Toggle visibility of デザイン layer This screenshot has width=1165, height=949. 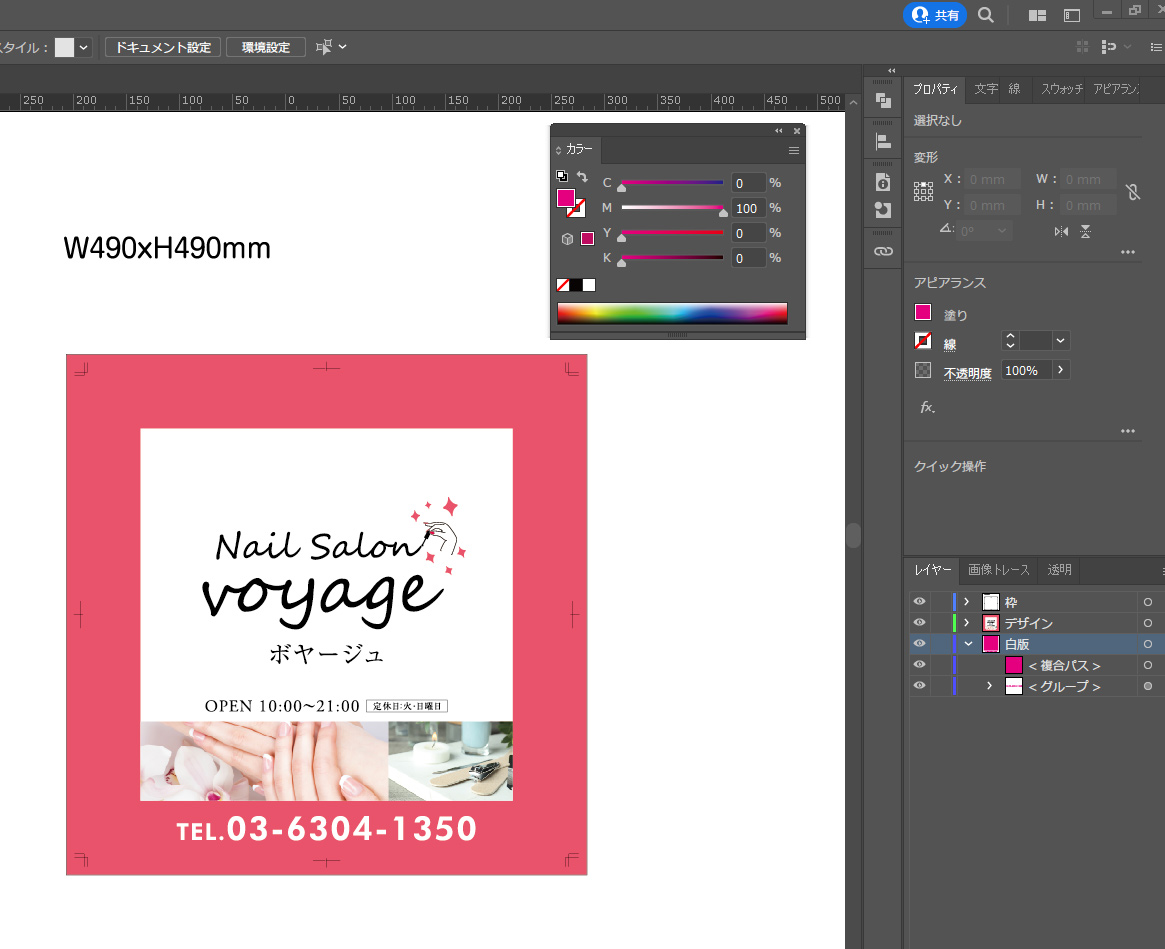[x=919, y=623]
